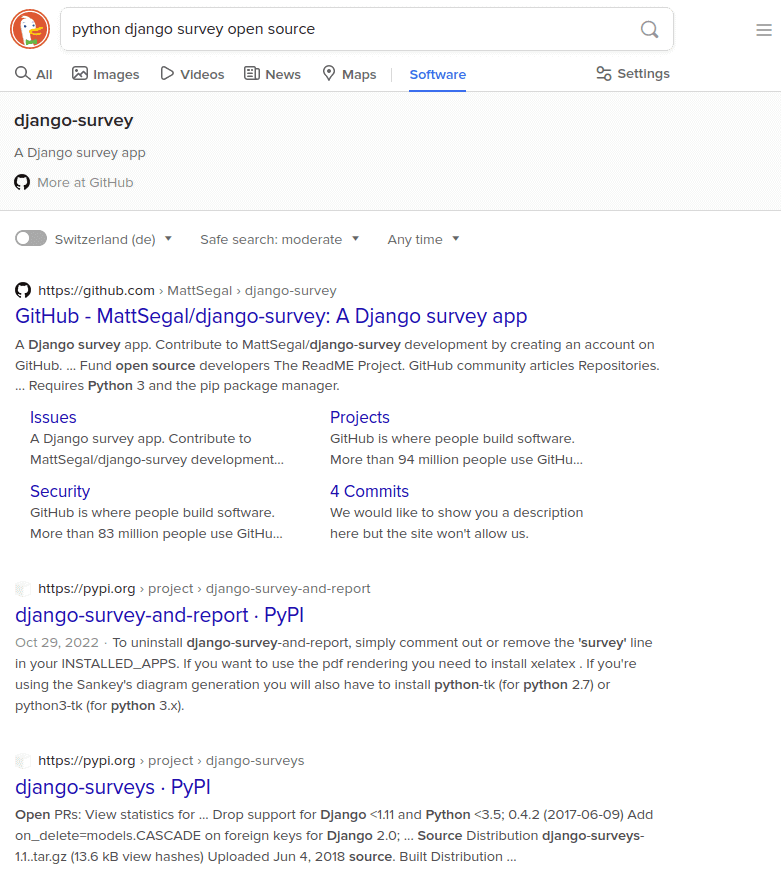Click the favicon of django-surveys PyPI result

coord(23,761)
